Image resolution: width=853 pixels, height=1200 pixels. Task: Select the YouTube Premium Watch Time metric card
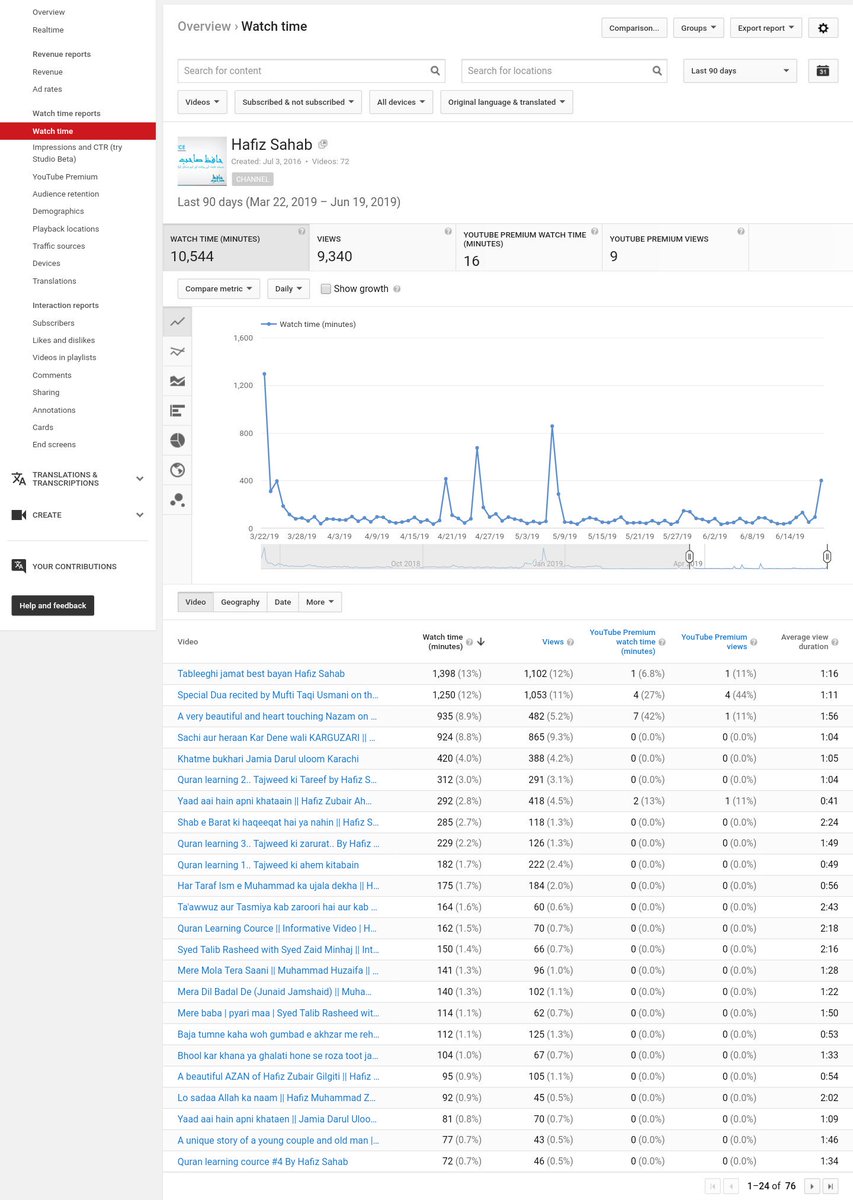coord(529,247)
